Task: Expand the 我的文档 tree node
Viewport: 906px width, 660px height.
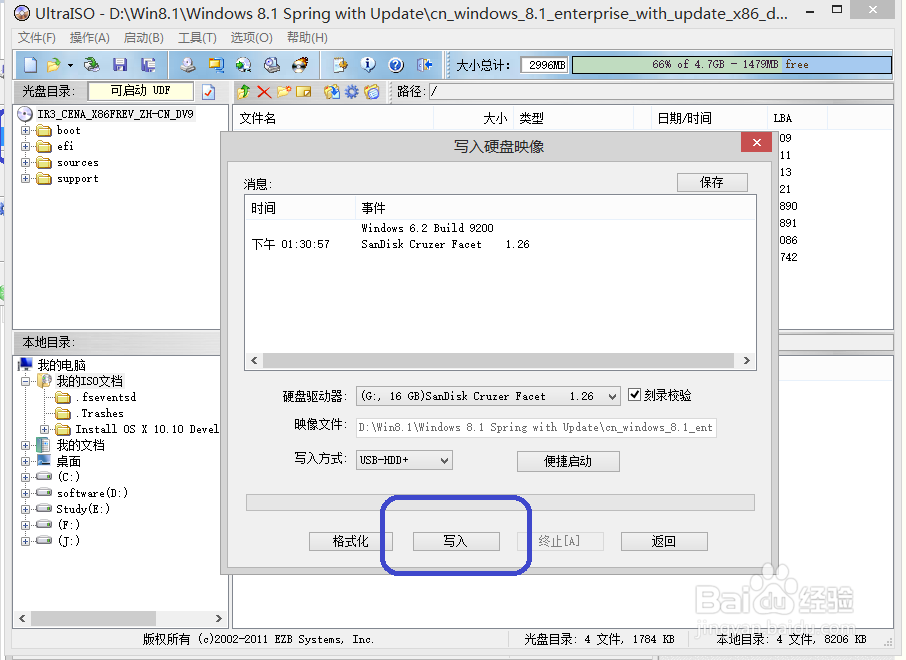Action: [25, 446]
